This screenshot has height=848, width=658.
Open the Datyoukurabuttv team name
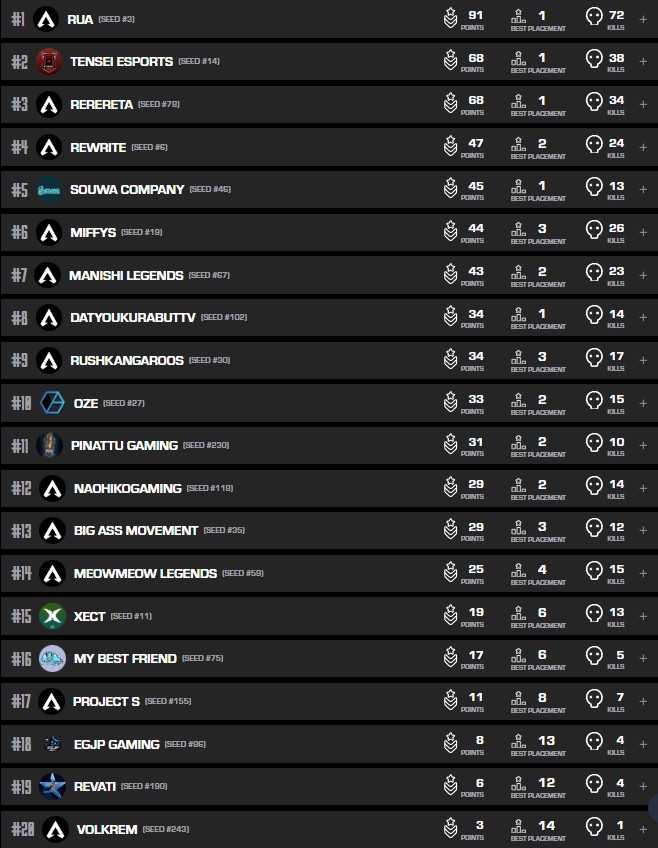[132, 318]
